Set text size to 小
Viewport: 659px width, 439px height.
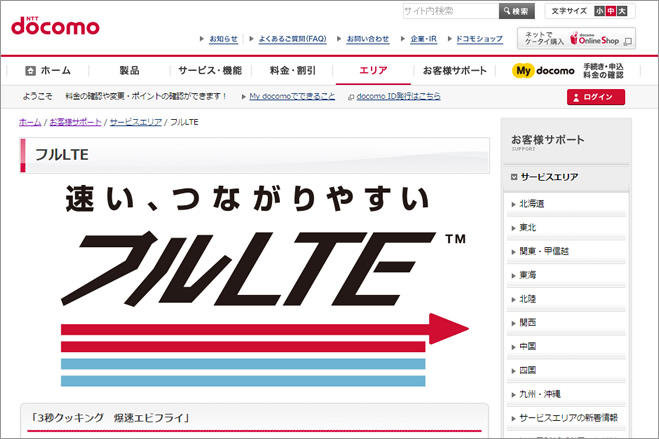point(599,11)
